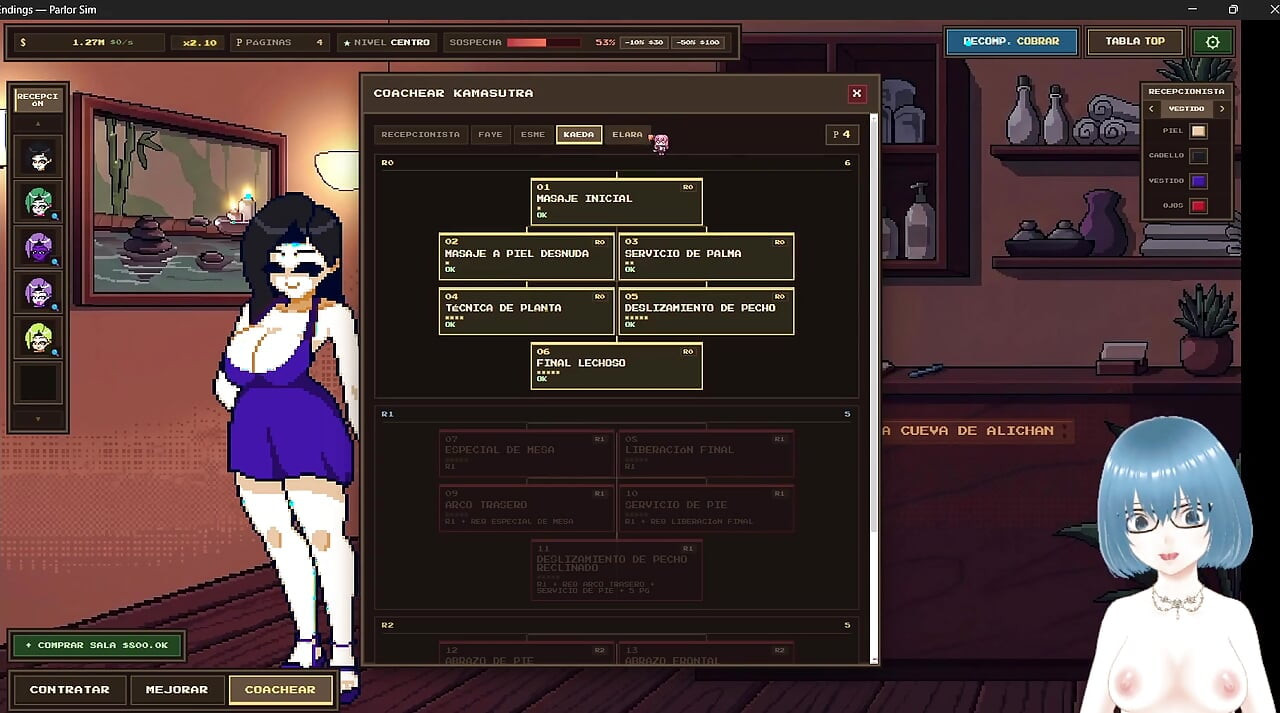Click the Recomp. Cobrar button
This screenshot has width=1280, height=713.
click(1011, 42)
